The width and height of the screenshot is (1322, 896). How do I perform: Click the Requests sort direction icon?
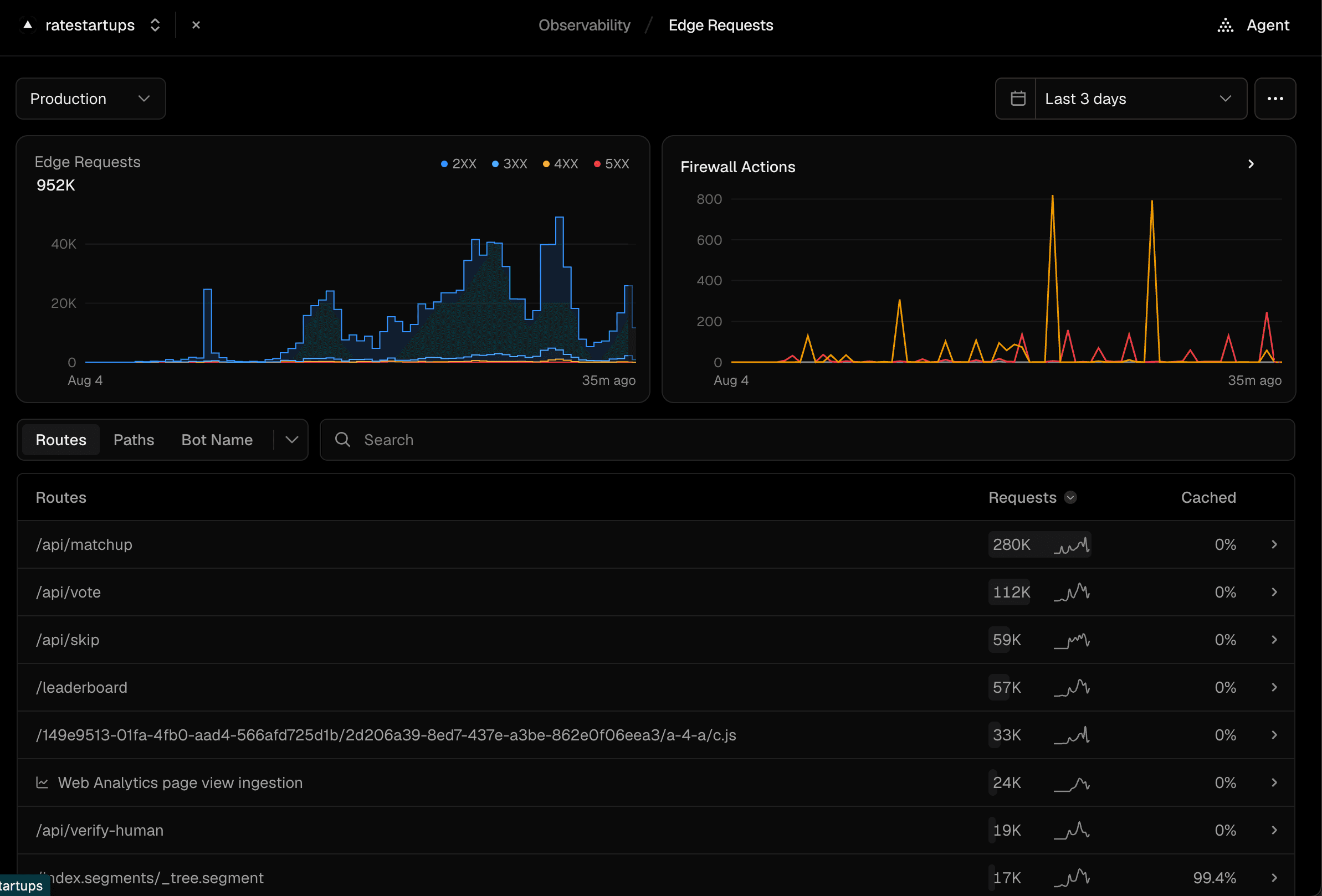click(x=1070, y=497)
